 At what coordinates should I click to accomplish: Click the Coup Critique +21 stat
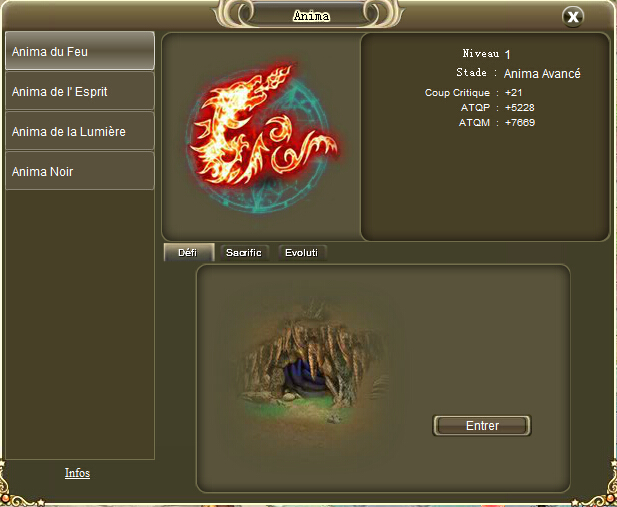coord(473,93)
